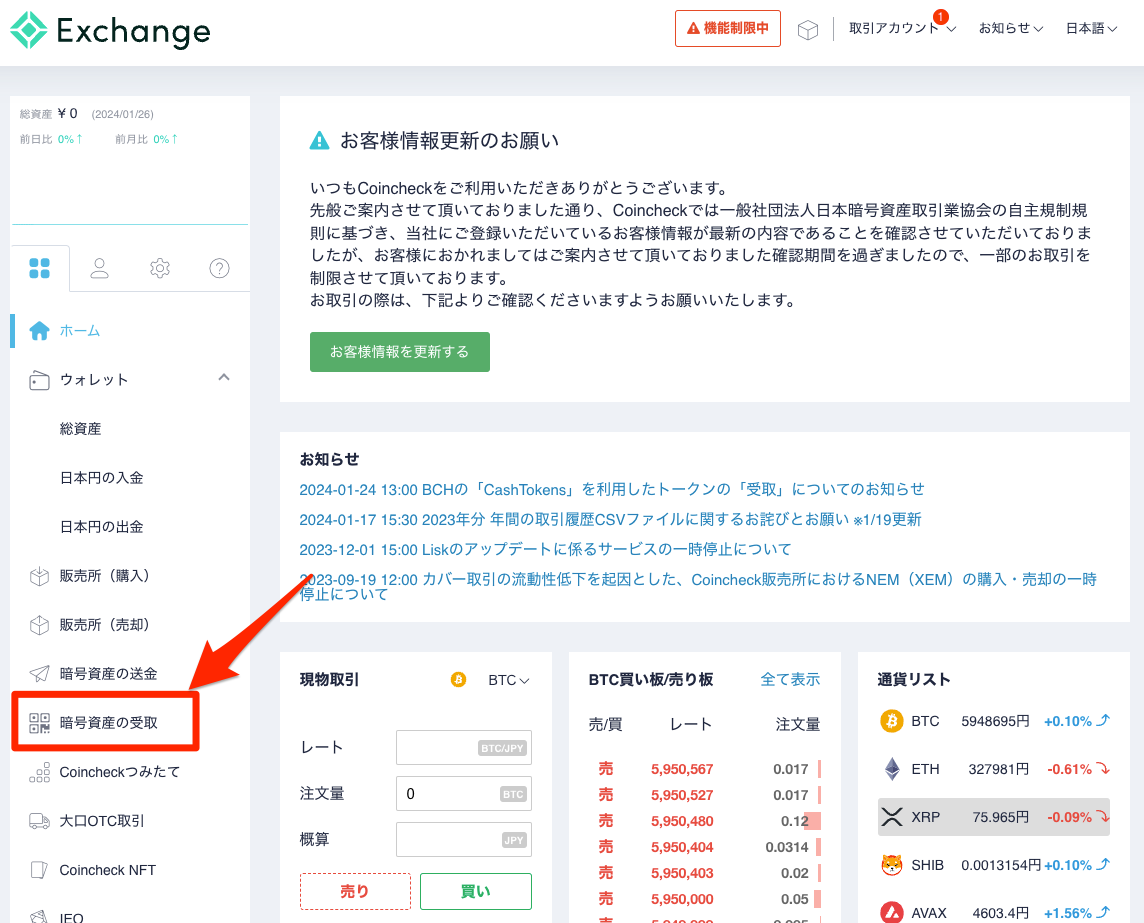Click the BTC coin icon in 通貨リスト
Image resolution: width=1144 pixels, height=923 pixels.
coord(892,721)
